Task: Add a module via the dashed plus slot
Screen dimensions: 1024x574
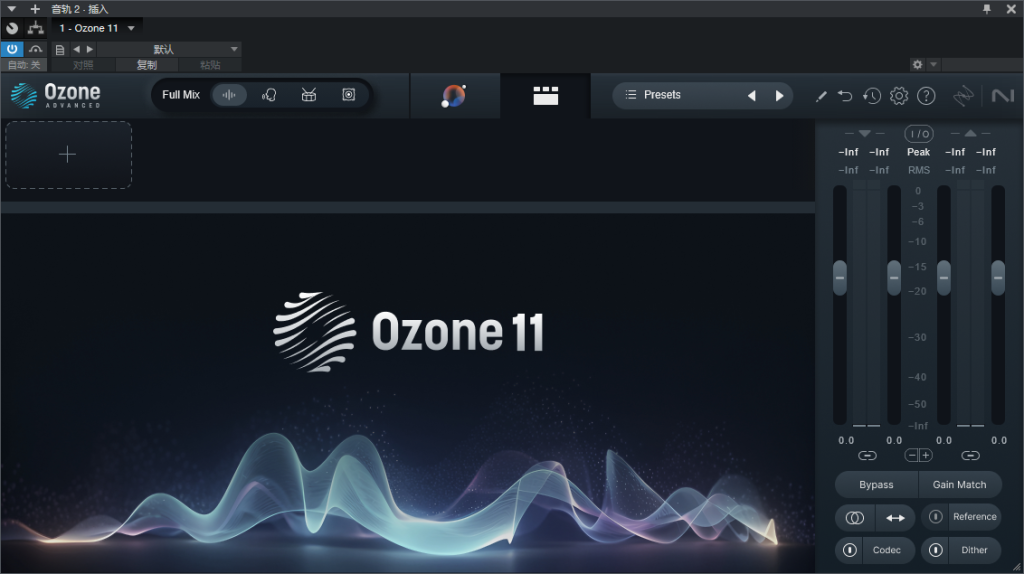Action: pyautogui.click(x=68, y=155)
